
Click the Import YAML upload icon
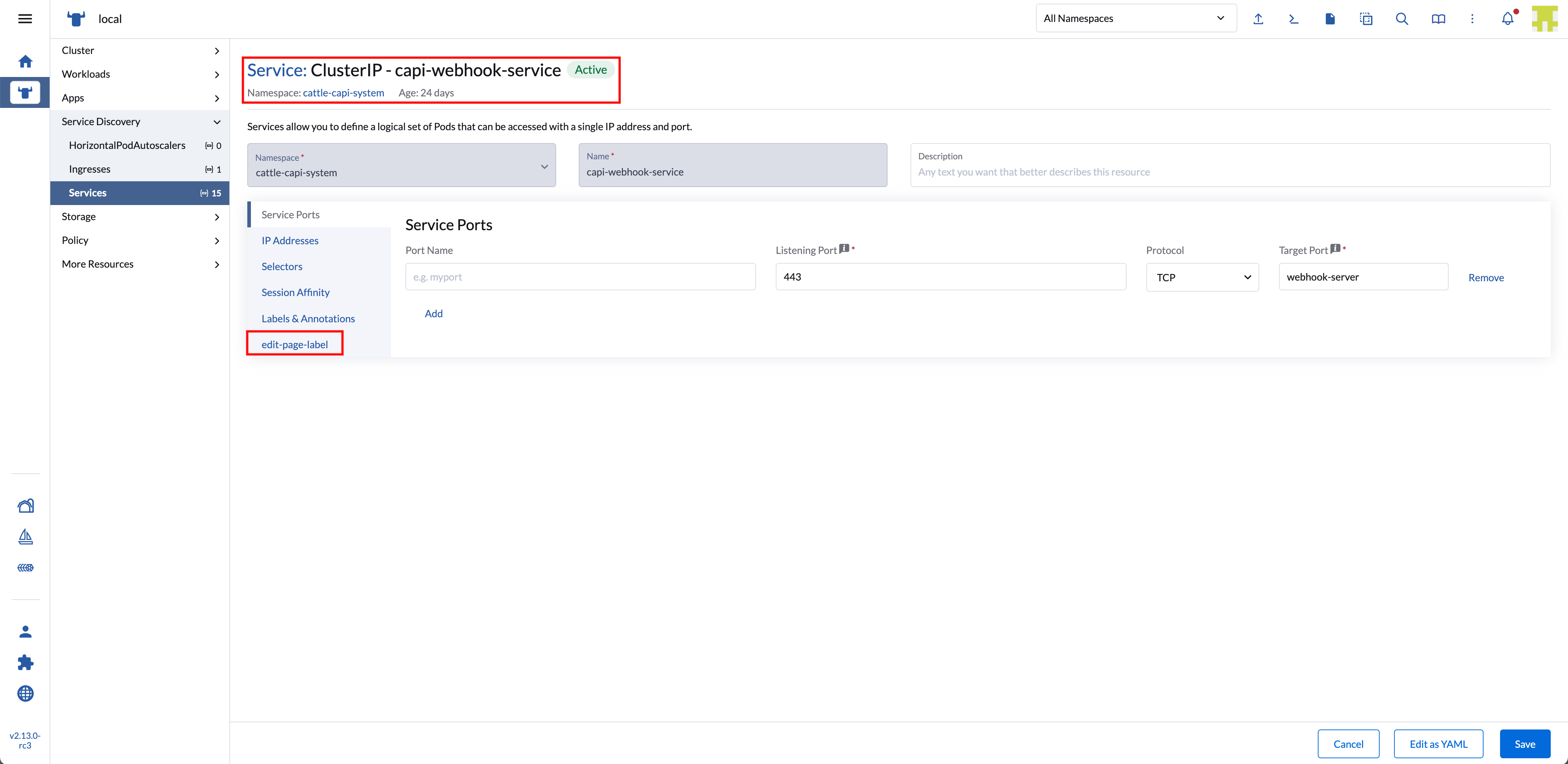click(x=1258, y=19)
